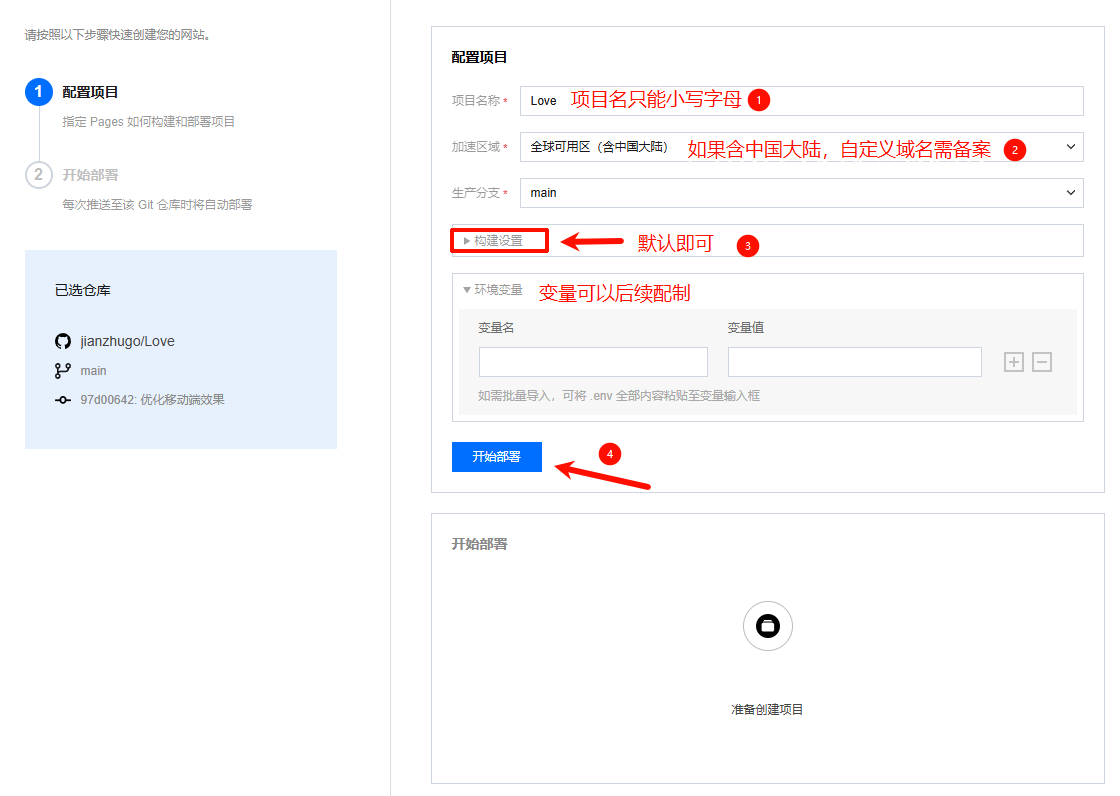1120x796 pixels.
Task: Click the grey step 2 circle
Action: (x=38, y=175)
